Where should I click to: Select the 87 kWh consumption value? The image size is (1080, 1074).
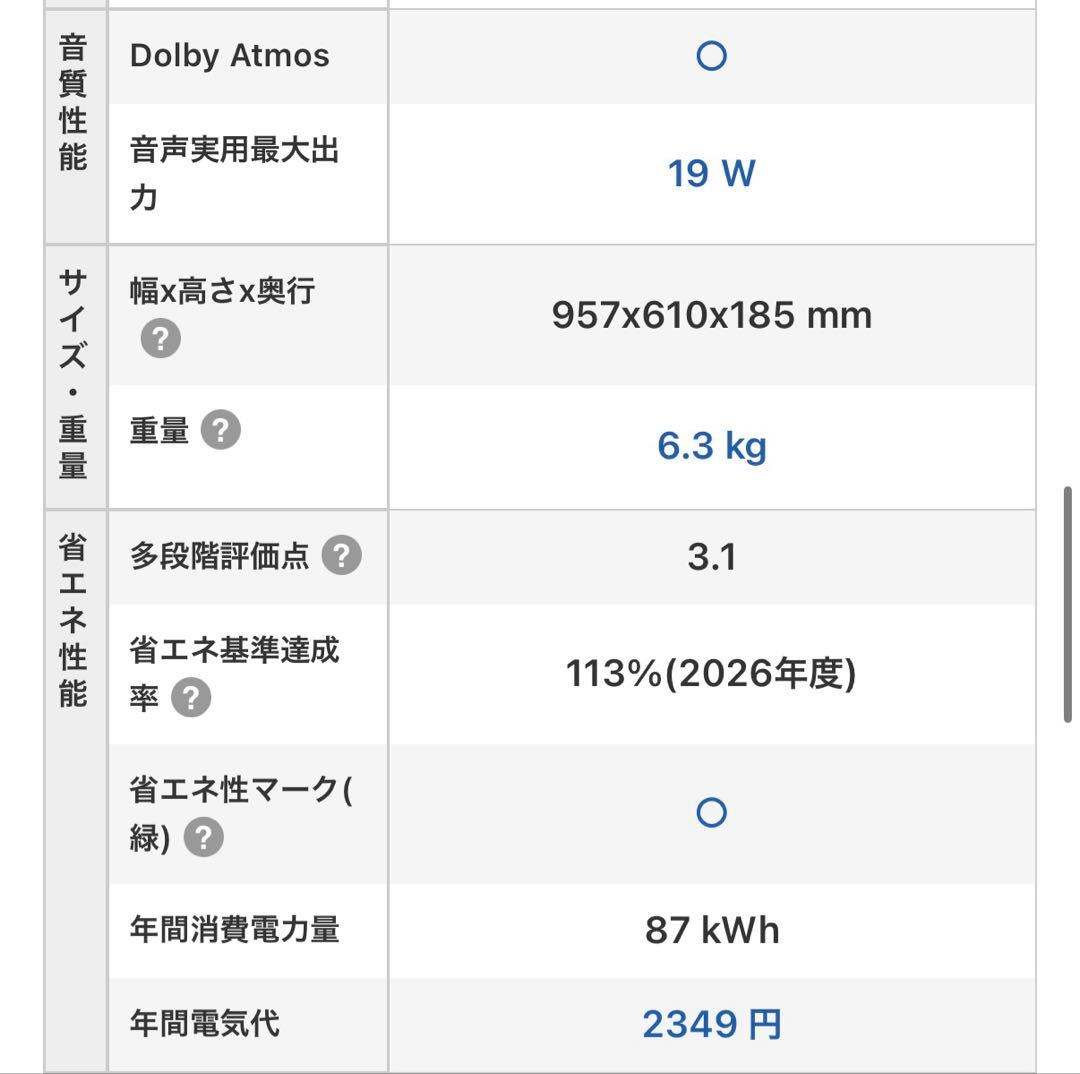[711, 929]
